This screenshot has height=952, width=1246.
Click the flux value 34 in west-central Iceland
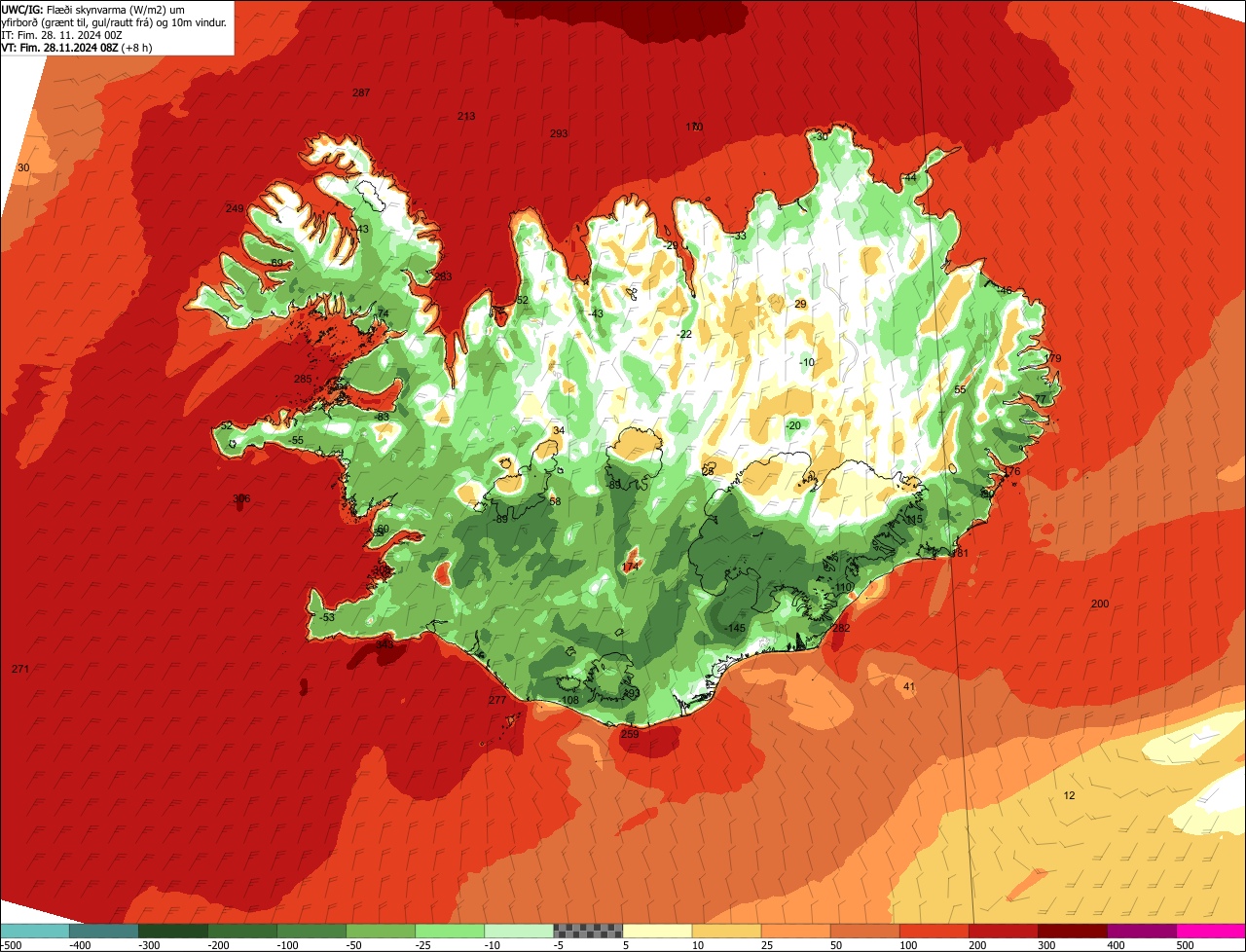558,430
